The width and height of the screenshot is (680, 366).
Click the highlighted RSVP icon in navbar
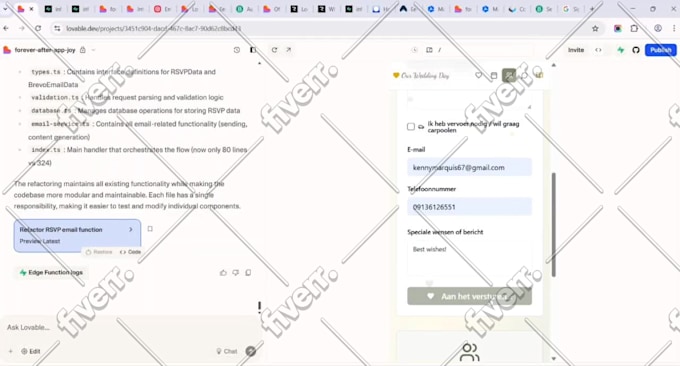[x=509, y=75]
